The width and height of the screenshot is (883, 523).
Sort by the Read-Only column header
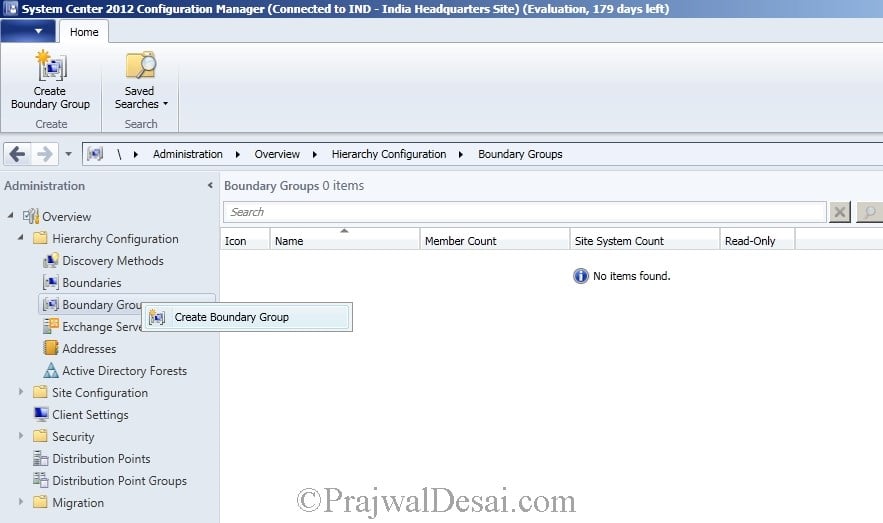pos(757,240)
